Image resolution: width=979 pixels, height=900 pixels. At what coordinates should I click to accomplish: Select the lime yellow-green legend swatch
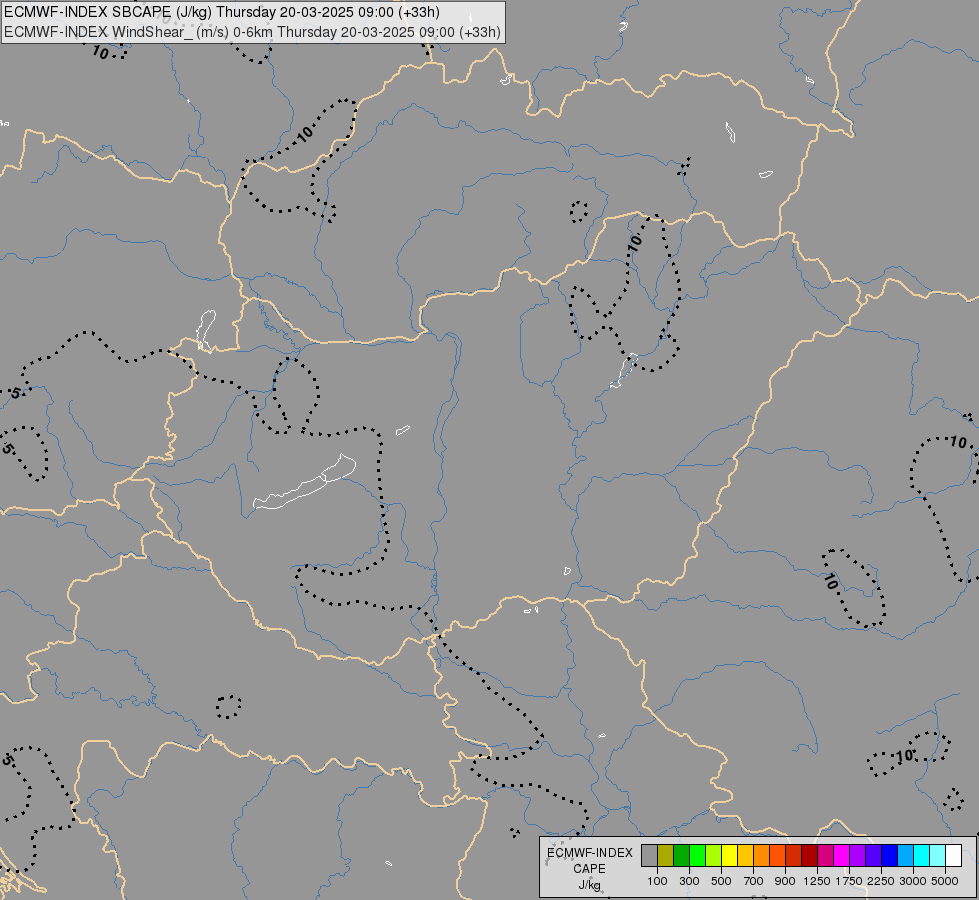714,856
